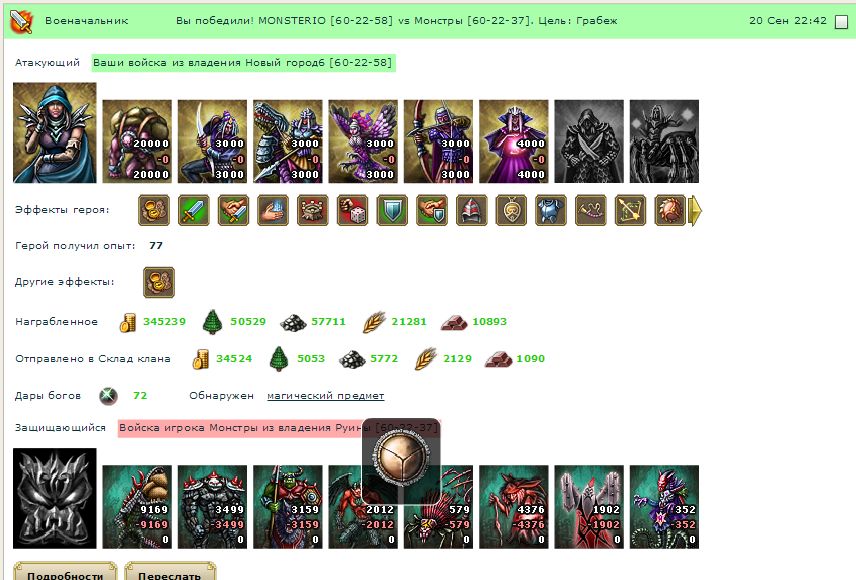The height and width of the screenshot is (580, 856).
Task: Click the Подробности button
Action: click(x=65, y=571)
